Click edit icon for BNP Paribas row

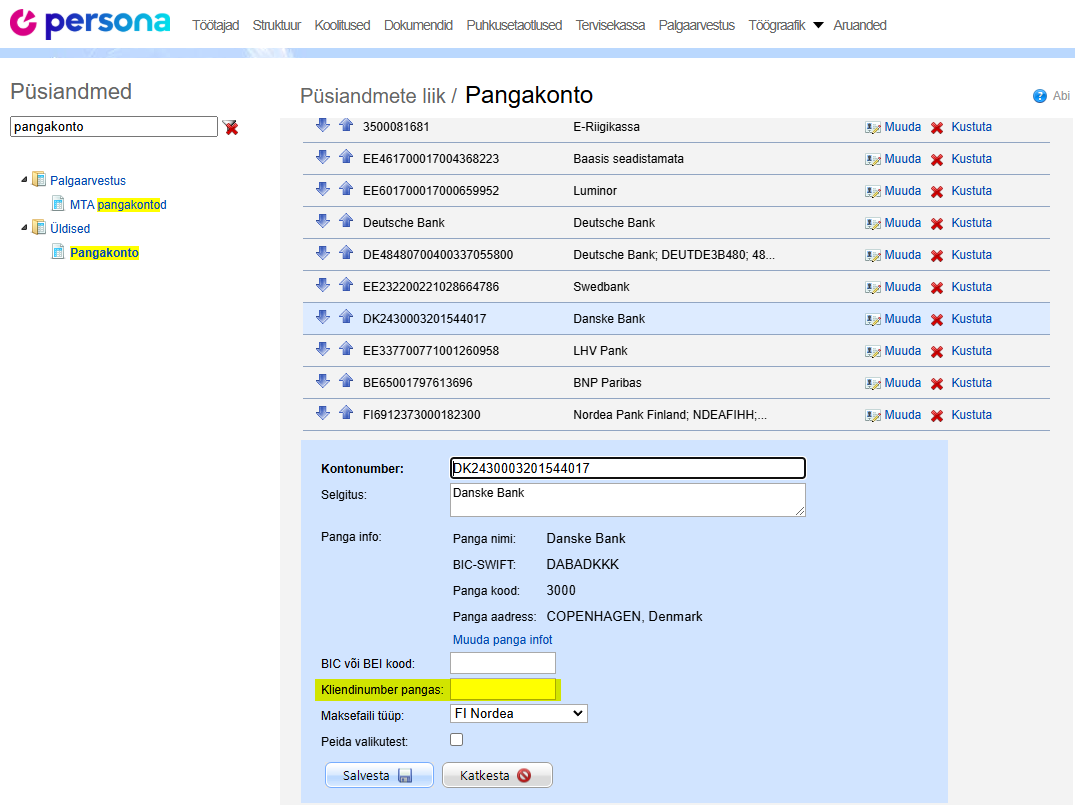pyautogui.click(x=873, y=383)
